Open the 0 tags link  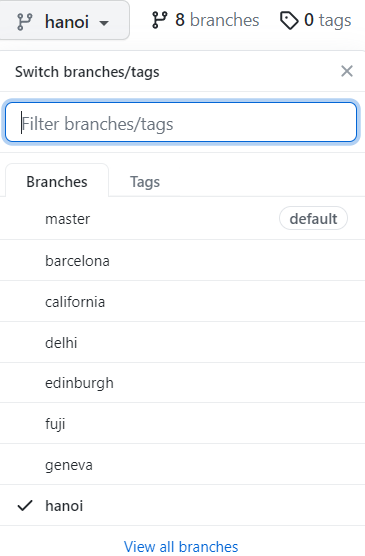tap(316, 20)
